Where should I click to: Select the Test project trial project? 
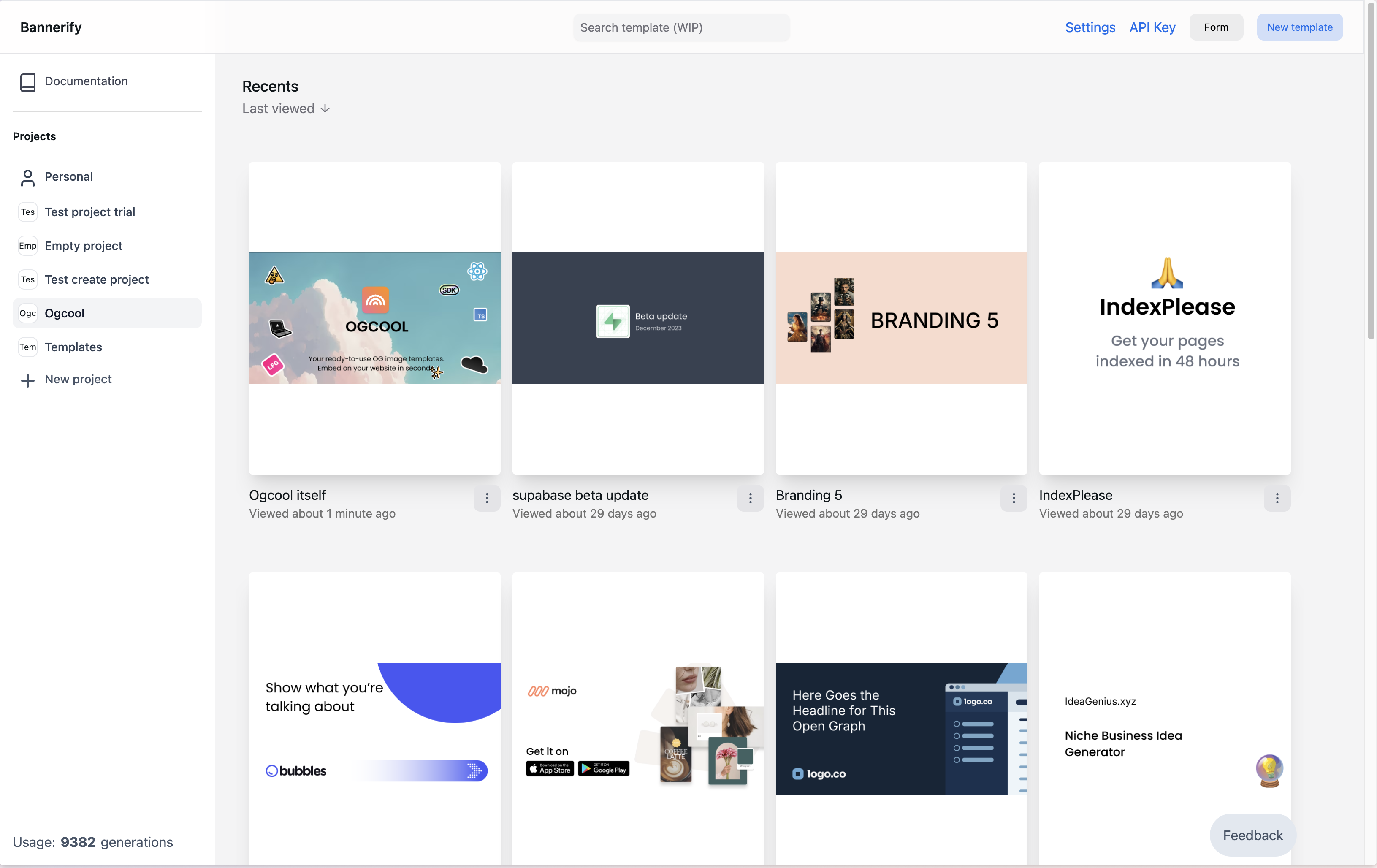[x=107, y=212]
